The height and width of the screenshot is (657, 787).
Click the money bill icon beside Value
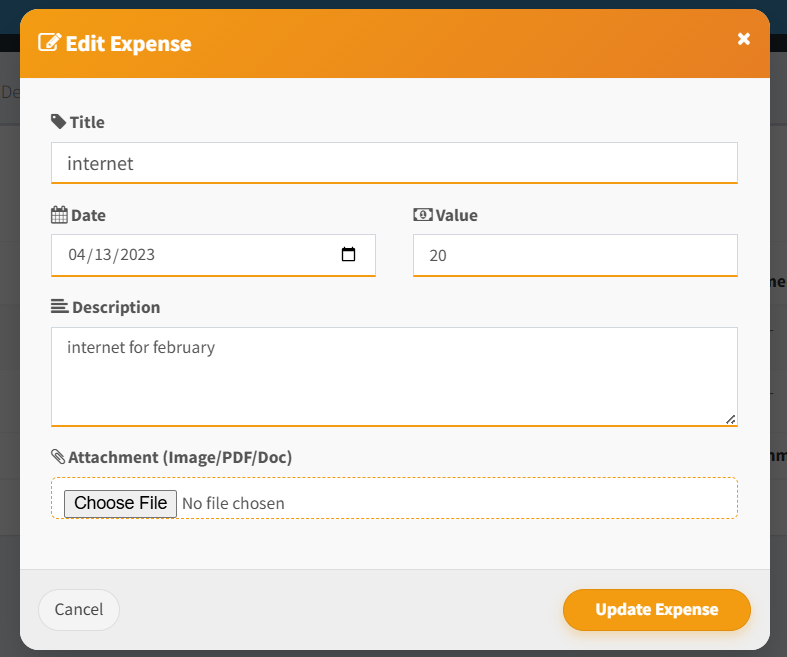click(423, 215)
